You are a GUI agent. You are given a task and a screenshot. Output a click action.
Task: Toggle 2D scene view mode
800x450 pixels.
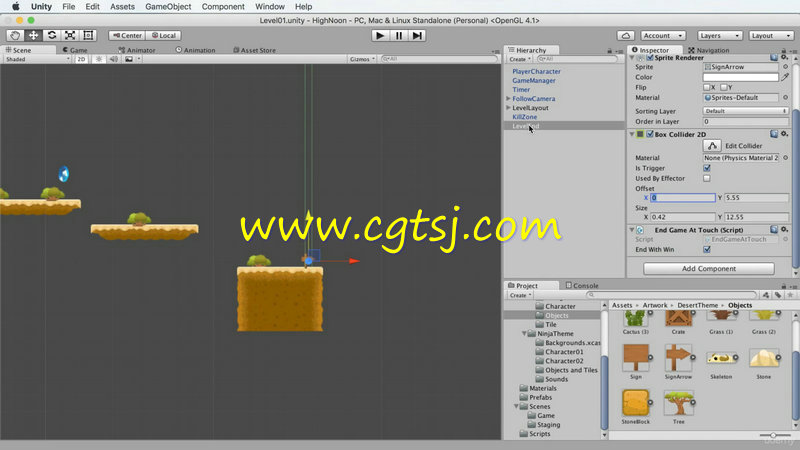81,59
